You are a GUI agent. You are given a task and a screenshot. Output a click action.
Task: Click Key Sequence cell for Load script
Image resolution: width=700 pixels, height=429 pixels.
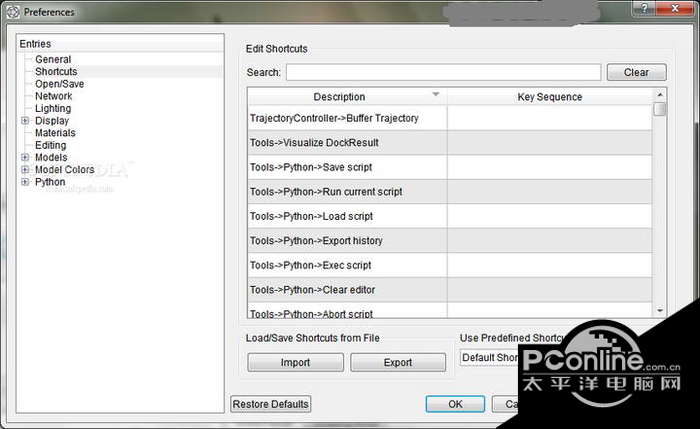click(x=550, y=217)
